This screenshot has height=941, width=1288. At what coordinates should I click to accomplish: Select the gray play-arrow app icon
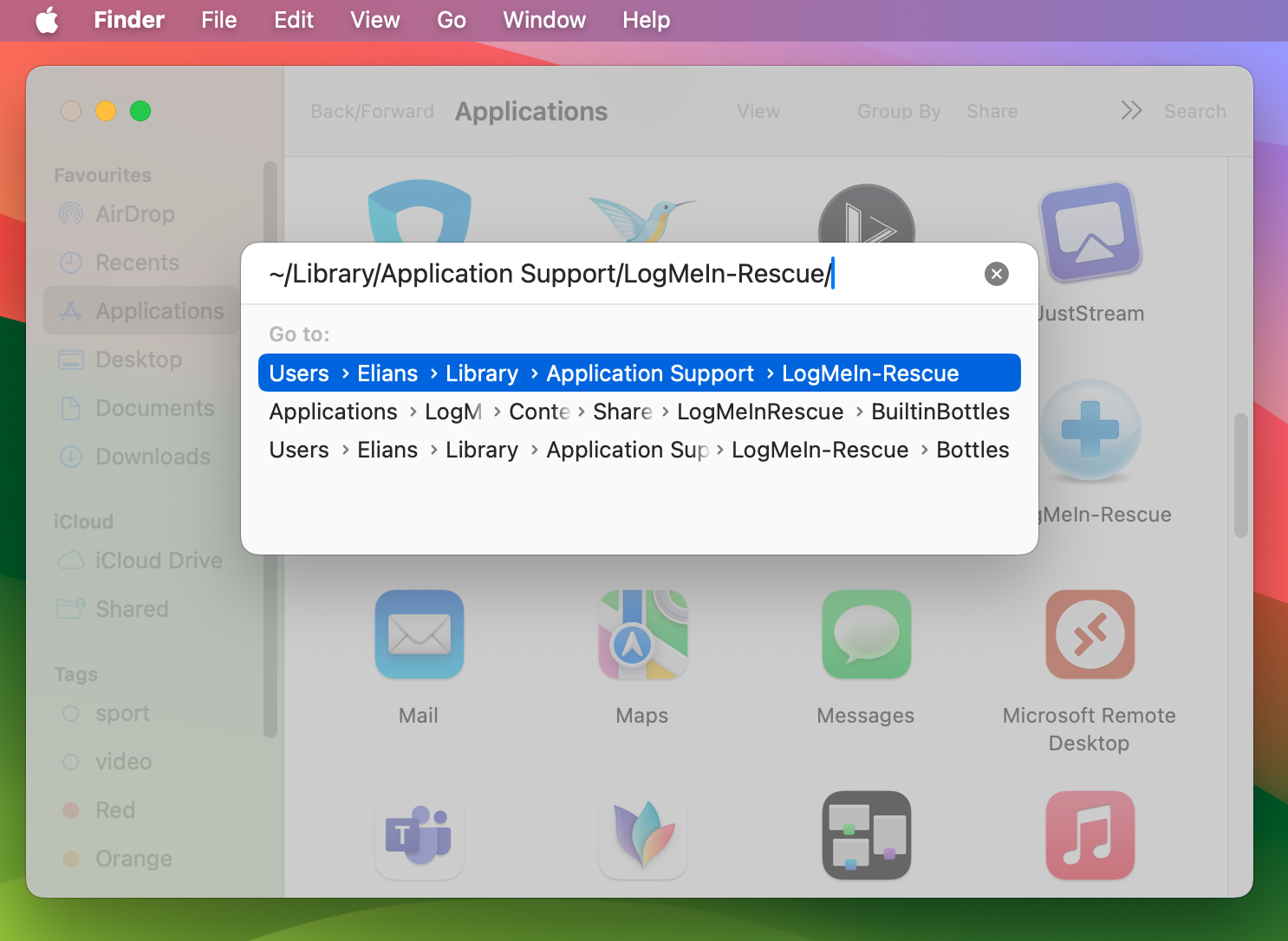(867, 214)
